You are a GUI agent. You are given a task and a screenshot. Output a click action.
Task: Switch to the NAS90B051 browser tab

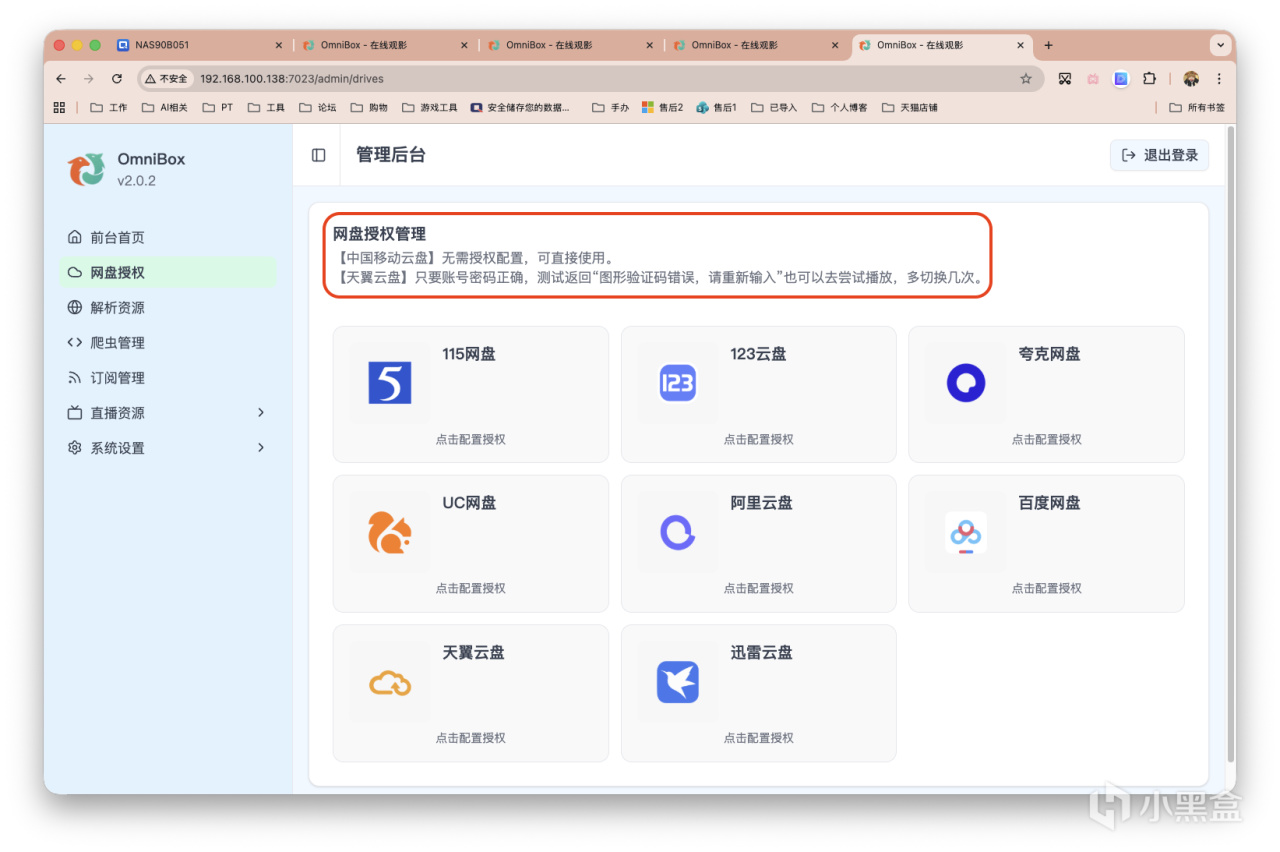tap(200, 45)
